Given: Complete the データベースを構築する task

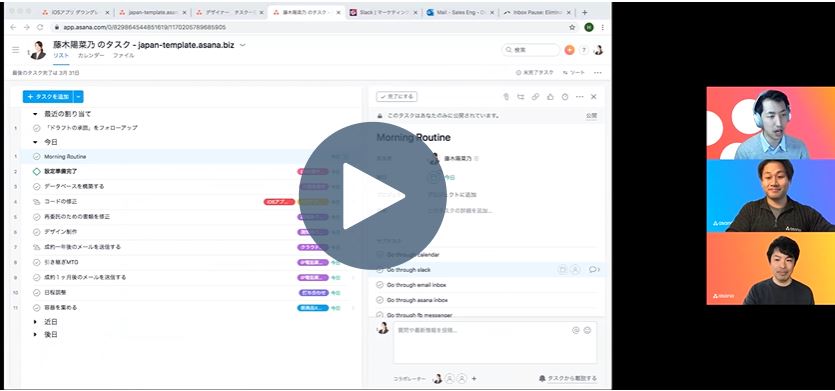Looking at the screenshot, I should pos(36,186).
